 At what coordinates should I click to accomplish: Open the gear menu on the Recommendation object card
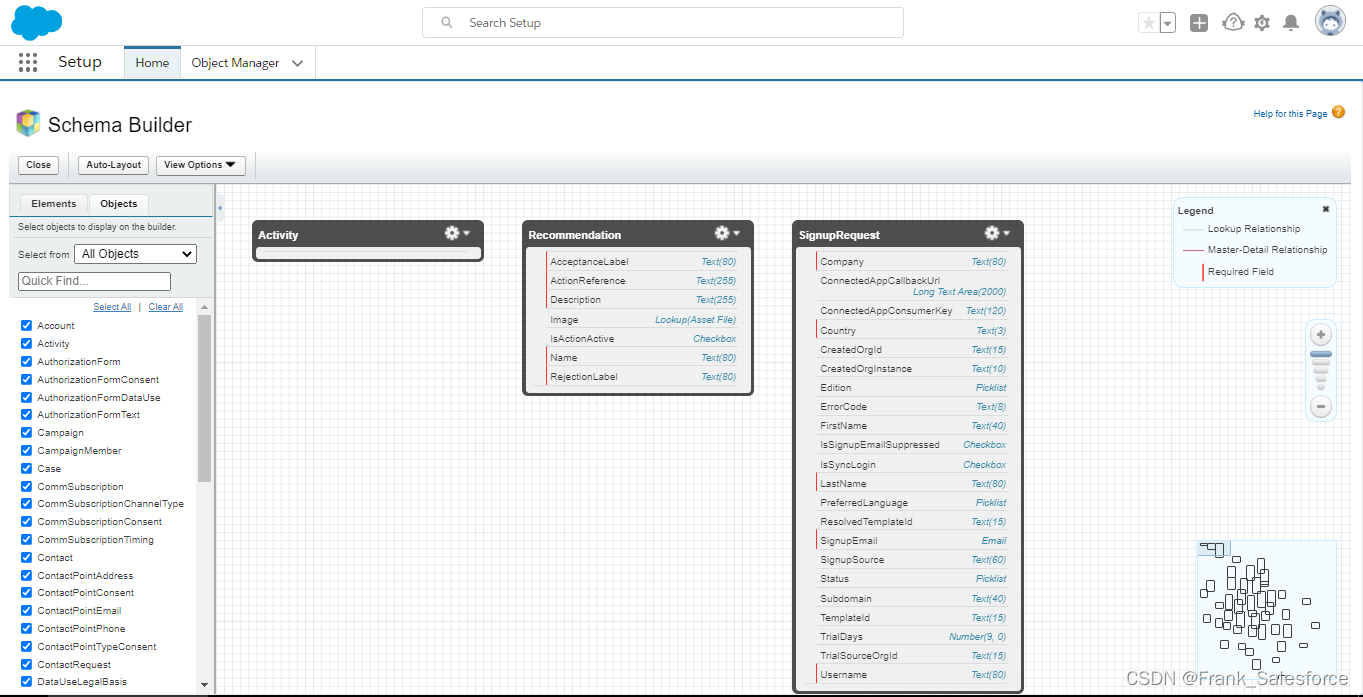click(722, 232)
